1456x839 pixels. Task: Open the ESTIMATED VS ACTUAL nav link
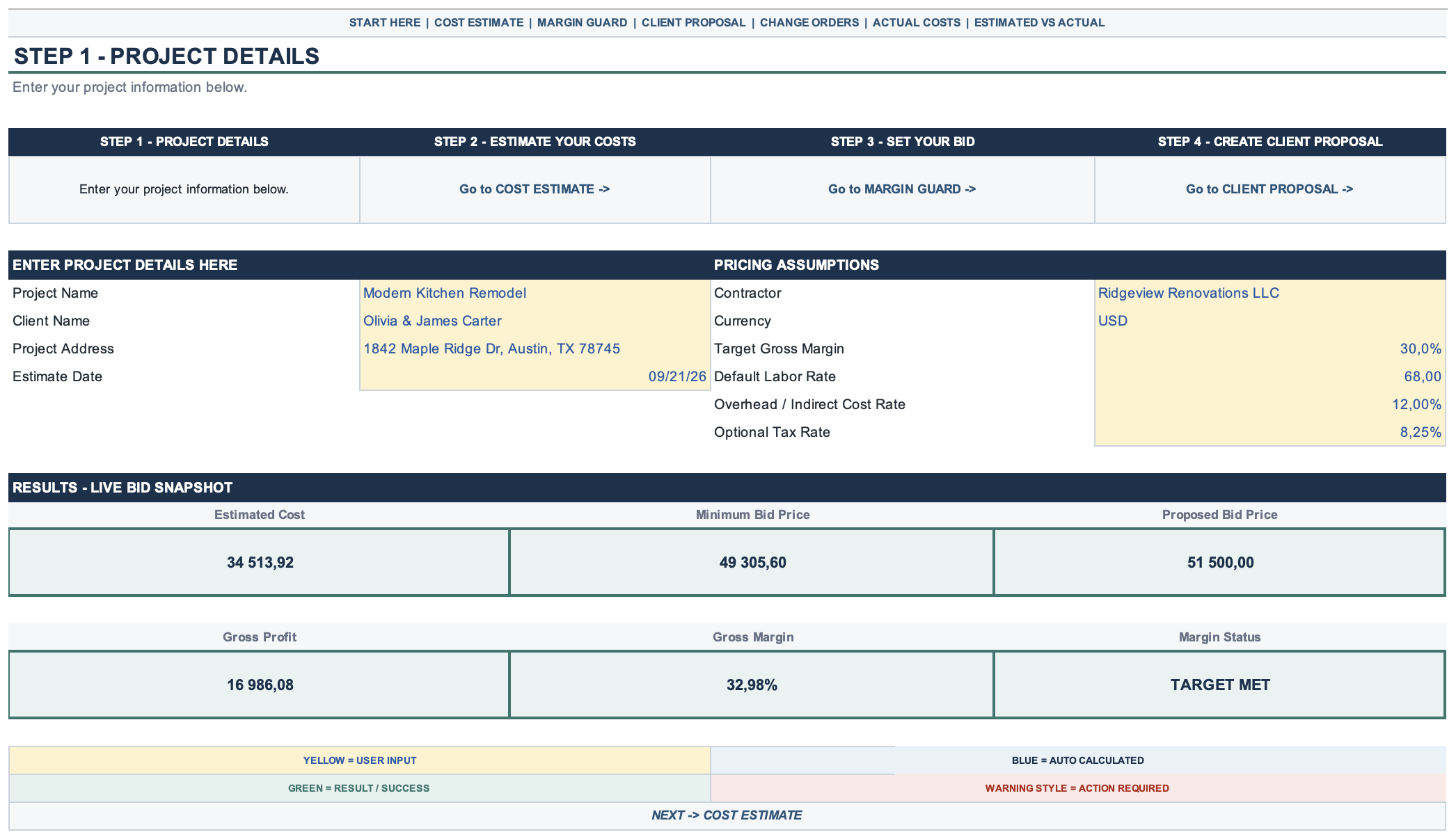pyautogui.click(x=1039, y=22)
